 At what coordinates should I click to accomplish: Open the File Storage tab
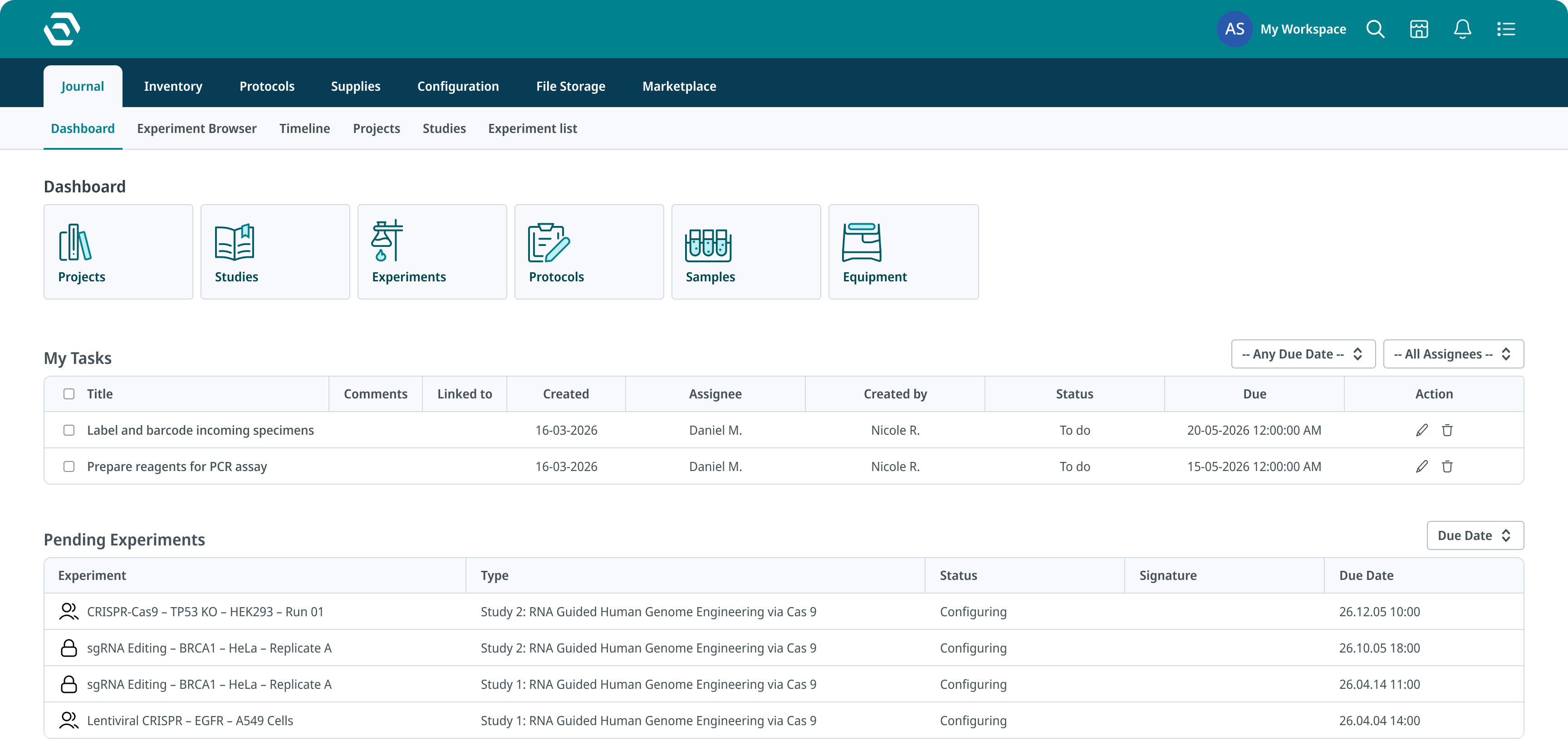pos(570,87)
